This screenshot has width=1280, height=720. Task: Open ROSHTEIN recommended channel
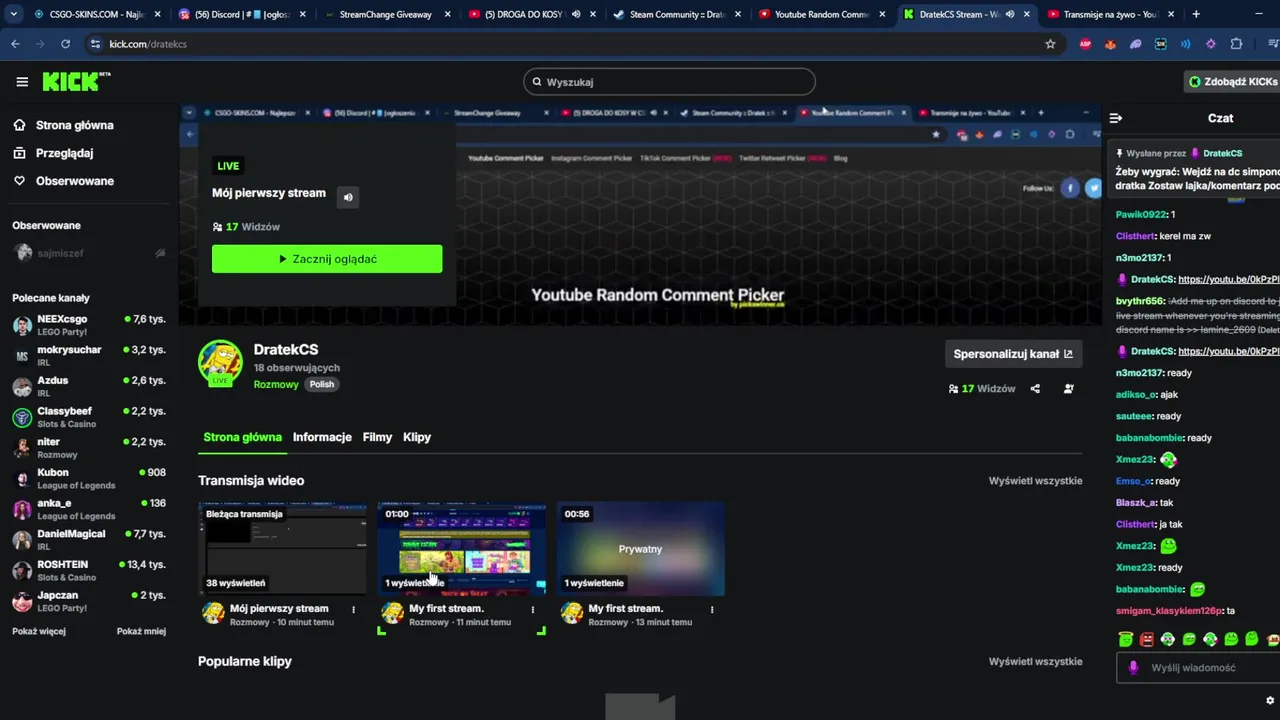89,570
